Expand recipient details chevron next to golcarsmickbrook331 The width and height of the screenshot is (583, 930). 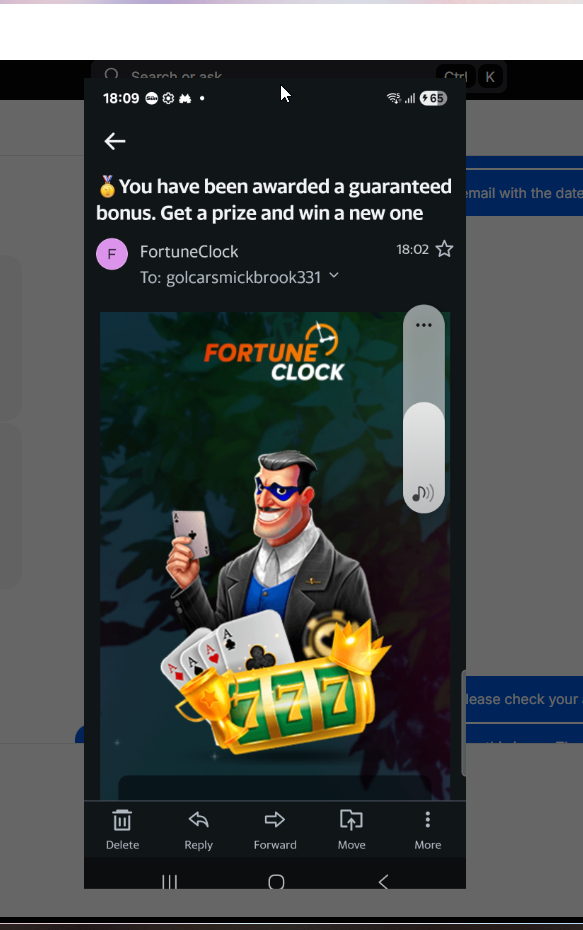click(334, 275)
